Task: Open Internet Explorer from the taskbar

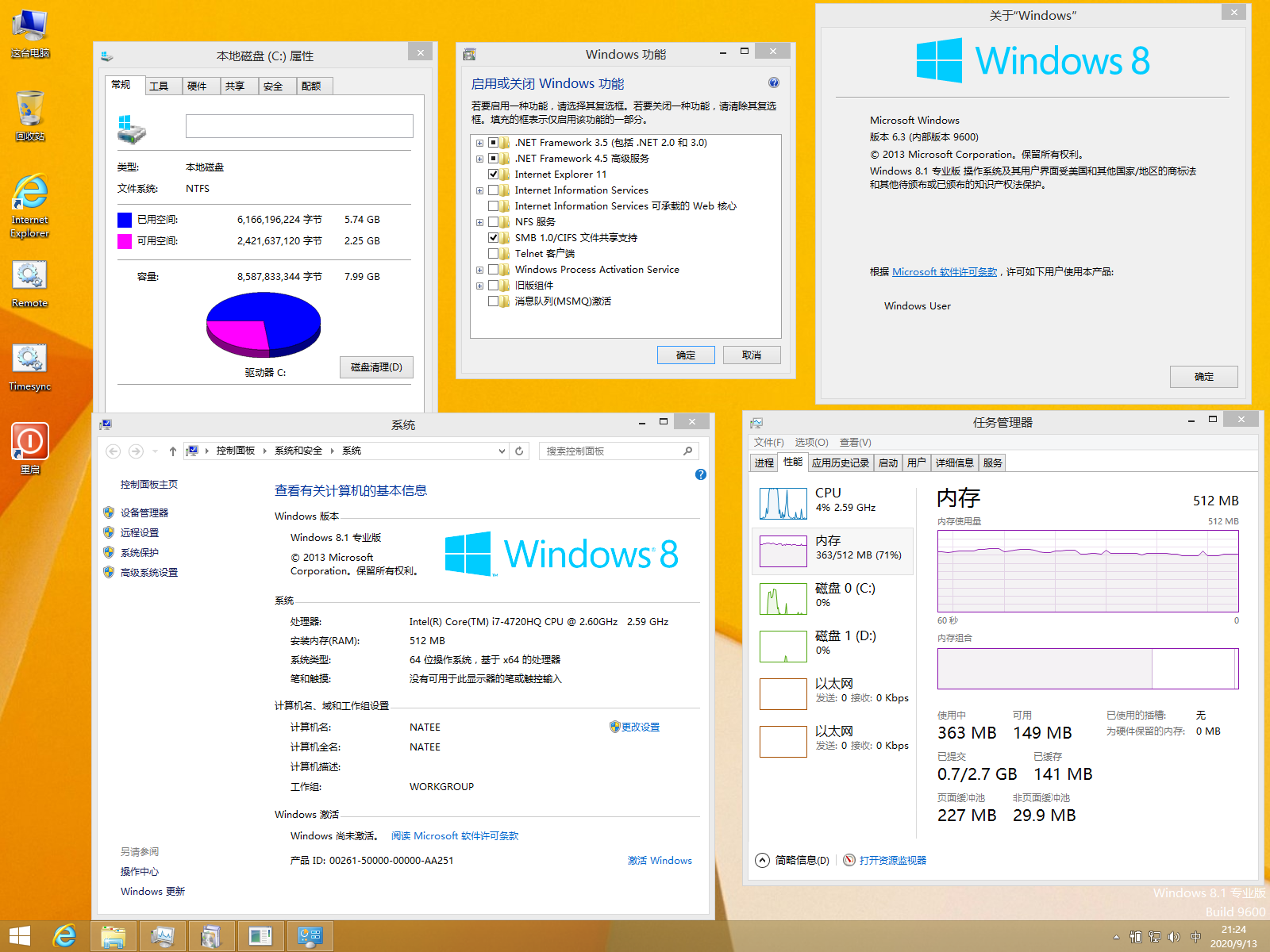Action: point(64,936)
